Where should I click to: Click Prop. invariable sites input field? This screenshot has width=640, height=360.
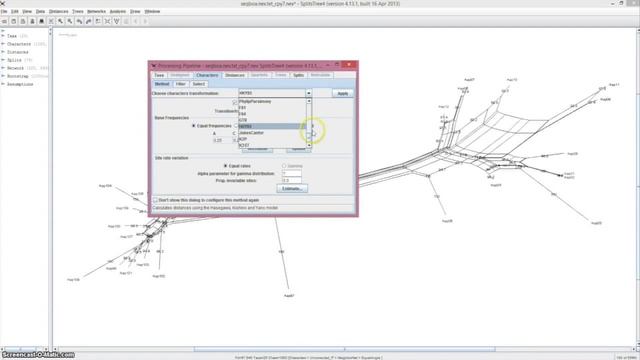[292, 180]
